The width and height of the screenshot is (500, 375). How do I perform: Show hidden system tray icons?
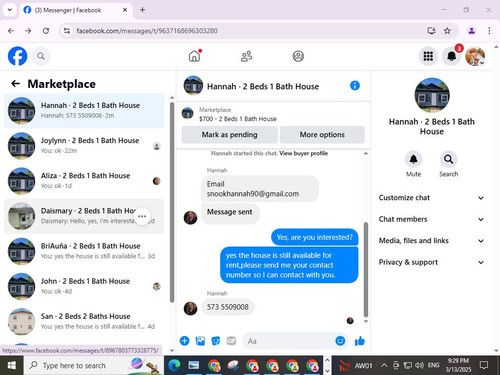click(x=384, y=365)
